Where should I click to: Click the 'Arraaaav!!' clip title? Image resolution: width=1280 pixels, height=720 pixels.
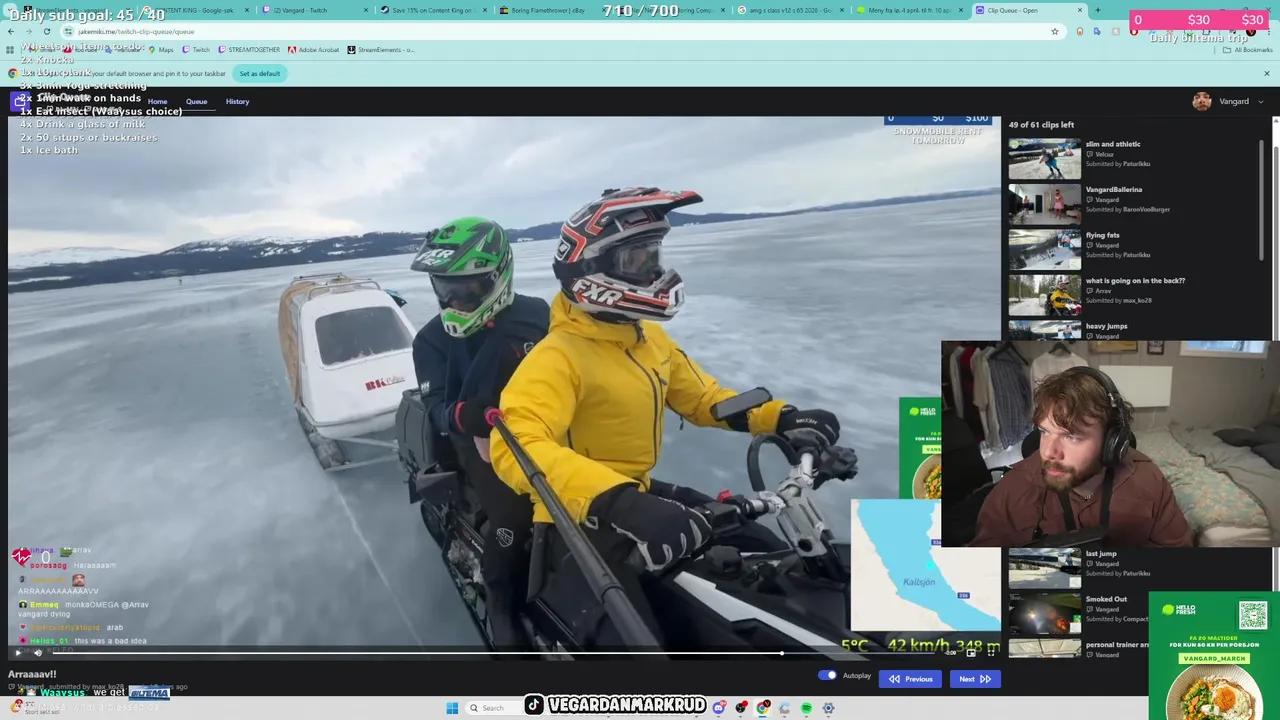coord(32,674)
